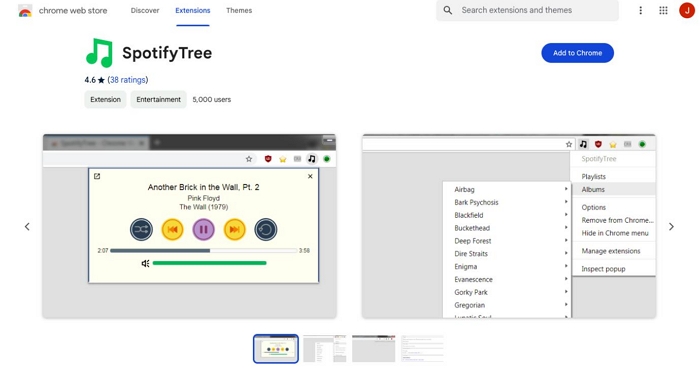Click the red shield icon in second screenshot
Viewport: 700px width, 377px height.
598,144
